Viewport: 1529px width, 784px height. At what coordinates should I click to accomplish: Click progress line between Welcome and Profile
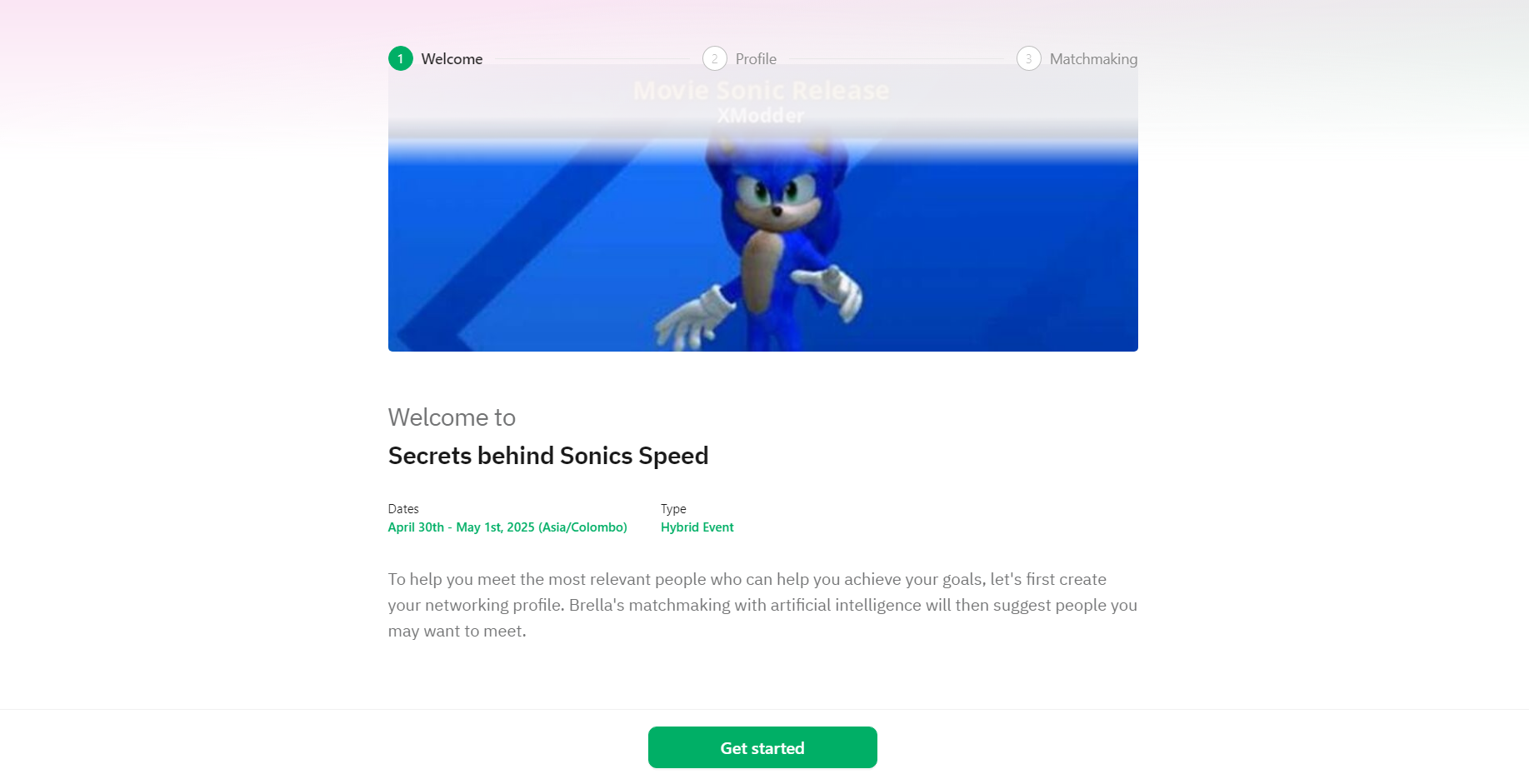tap(592, 59)
